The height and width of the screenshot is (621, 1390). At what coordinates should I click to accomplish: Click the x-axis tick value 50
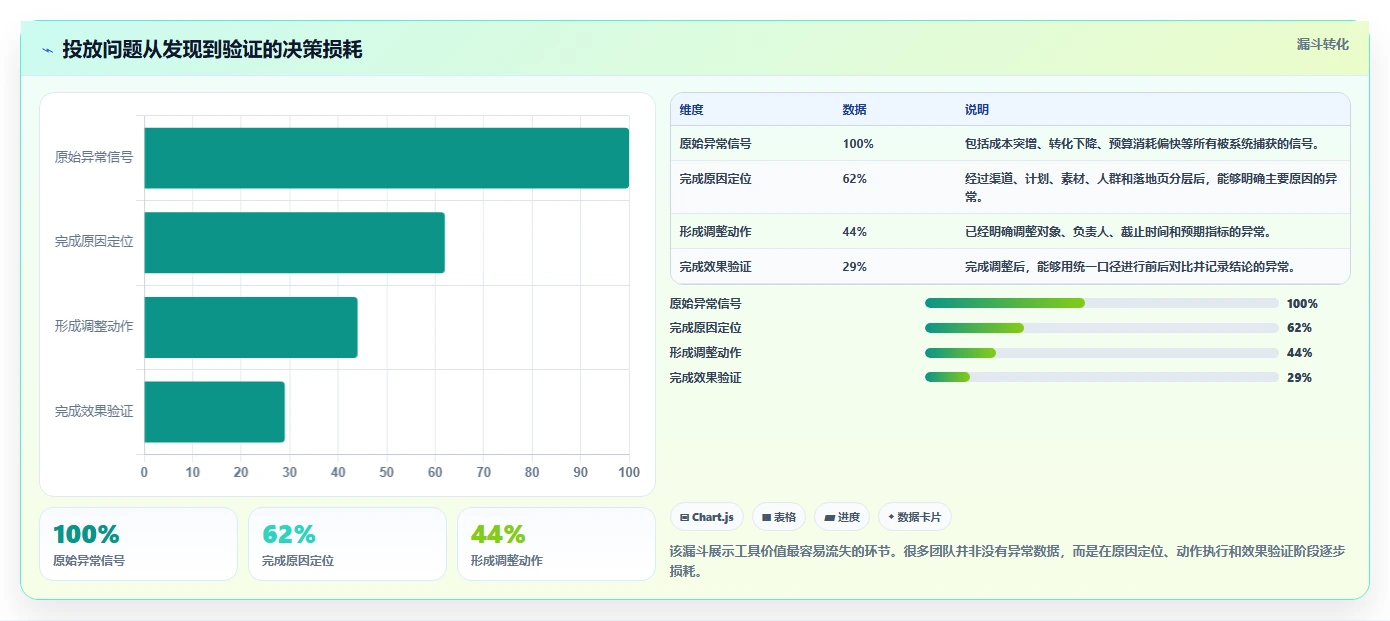point(386,472)
